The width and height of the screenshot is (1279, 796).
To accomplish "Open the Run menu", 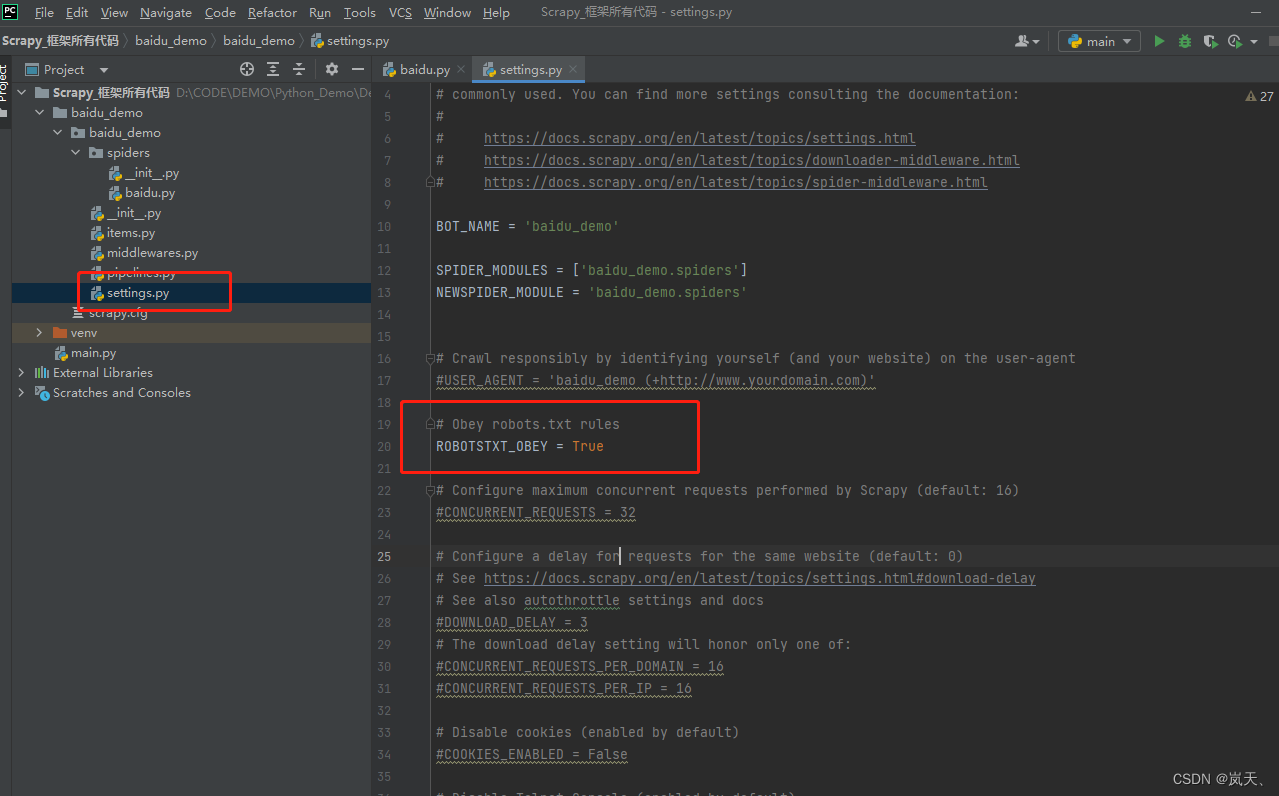I will click(x=320, y=13).
